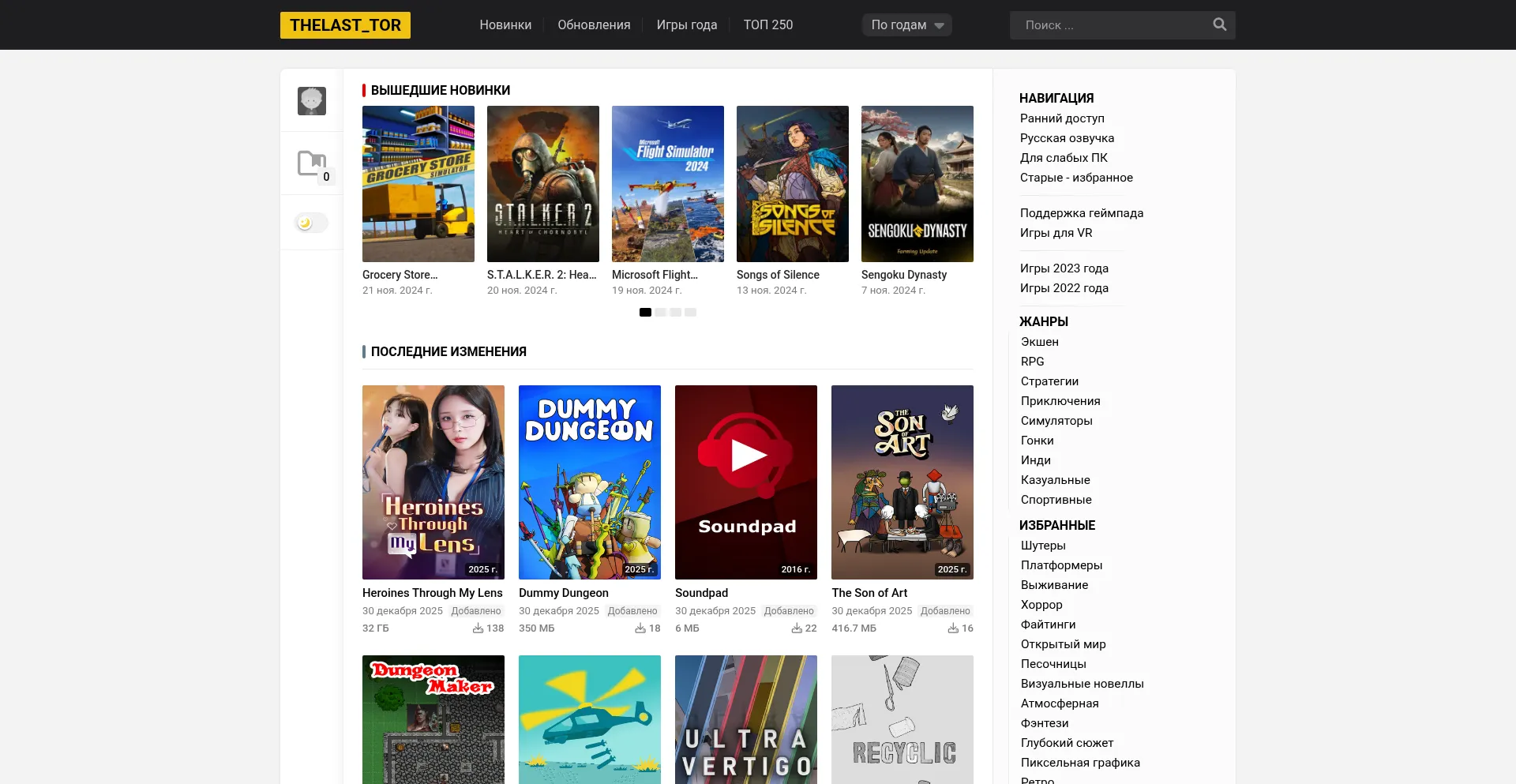1516x784 pixels.
Task: Open 'Старые - избранное' in navigation
Action: coord(1076,178)
